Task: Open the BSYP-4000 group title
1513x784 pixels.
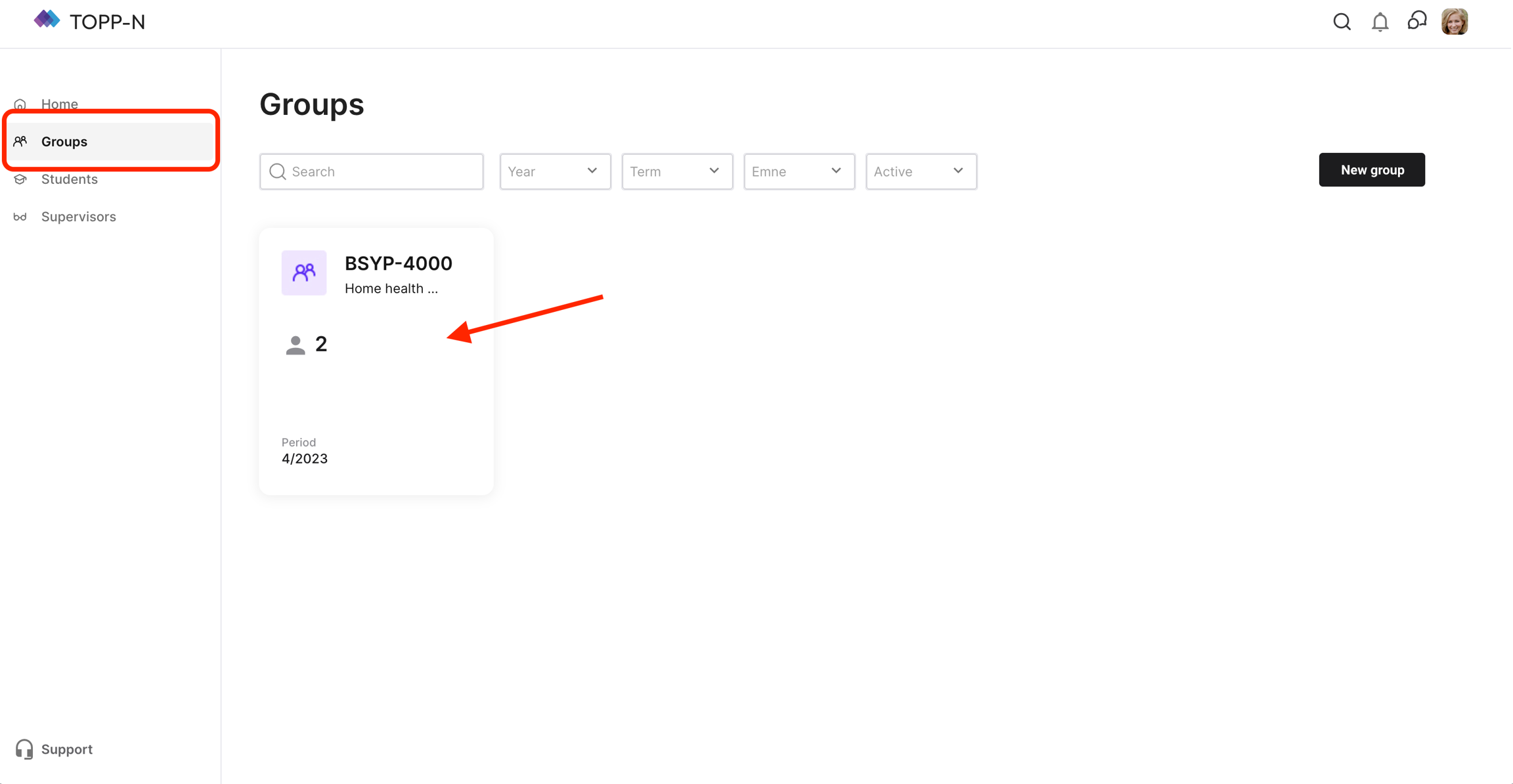Action: point(398,263)
